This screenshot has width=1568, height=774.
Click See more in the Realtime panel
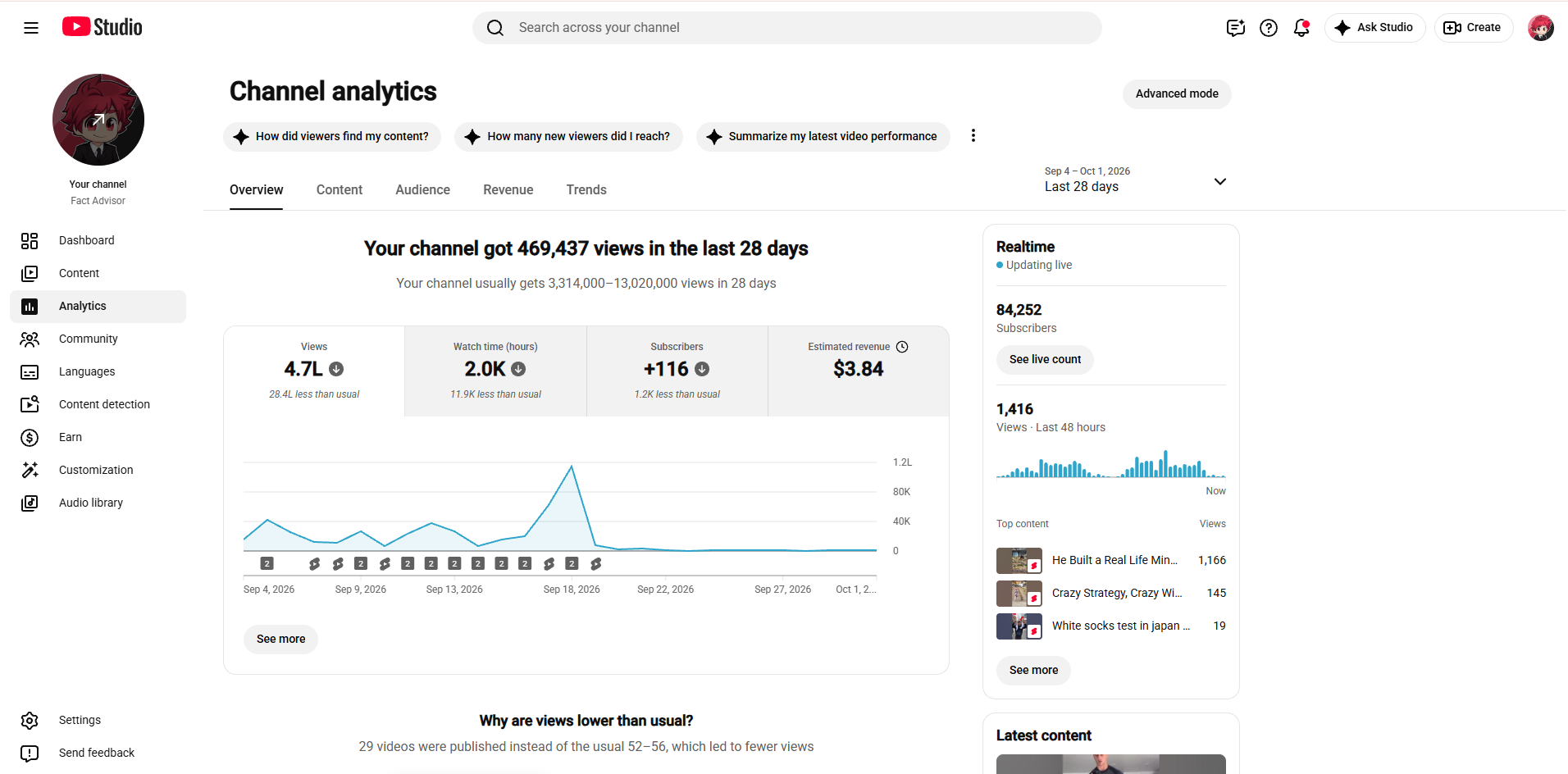click(x=1033, y=670)
